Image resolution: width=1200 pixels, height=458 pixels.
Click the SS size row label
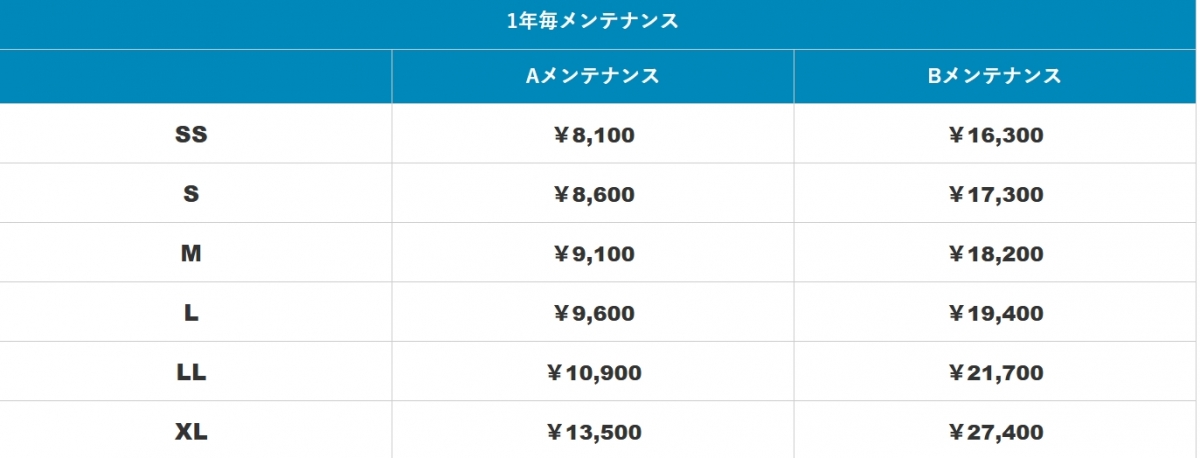tap(191, 134)
